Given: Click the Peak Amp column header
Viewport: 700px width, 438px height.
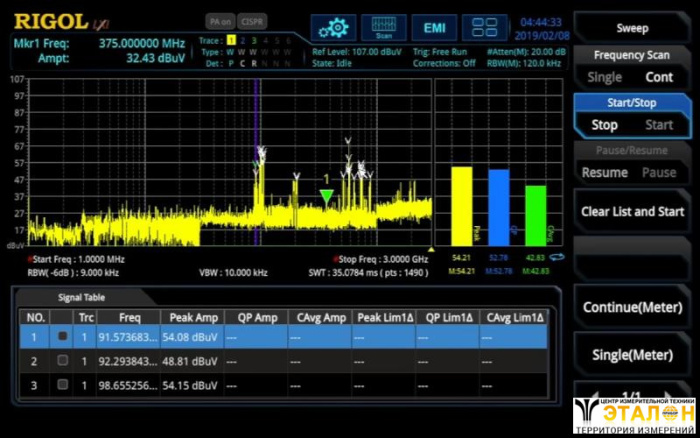Looking at the screenshot, I should [194, 317].
